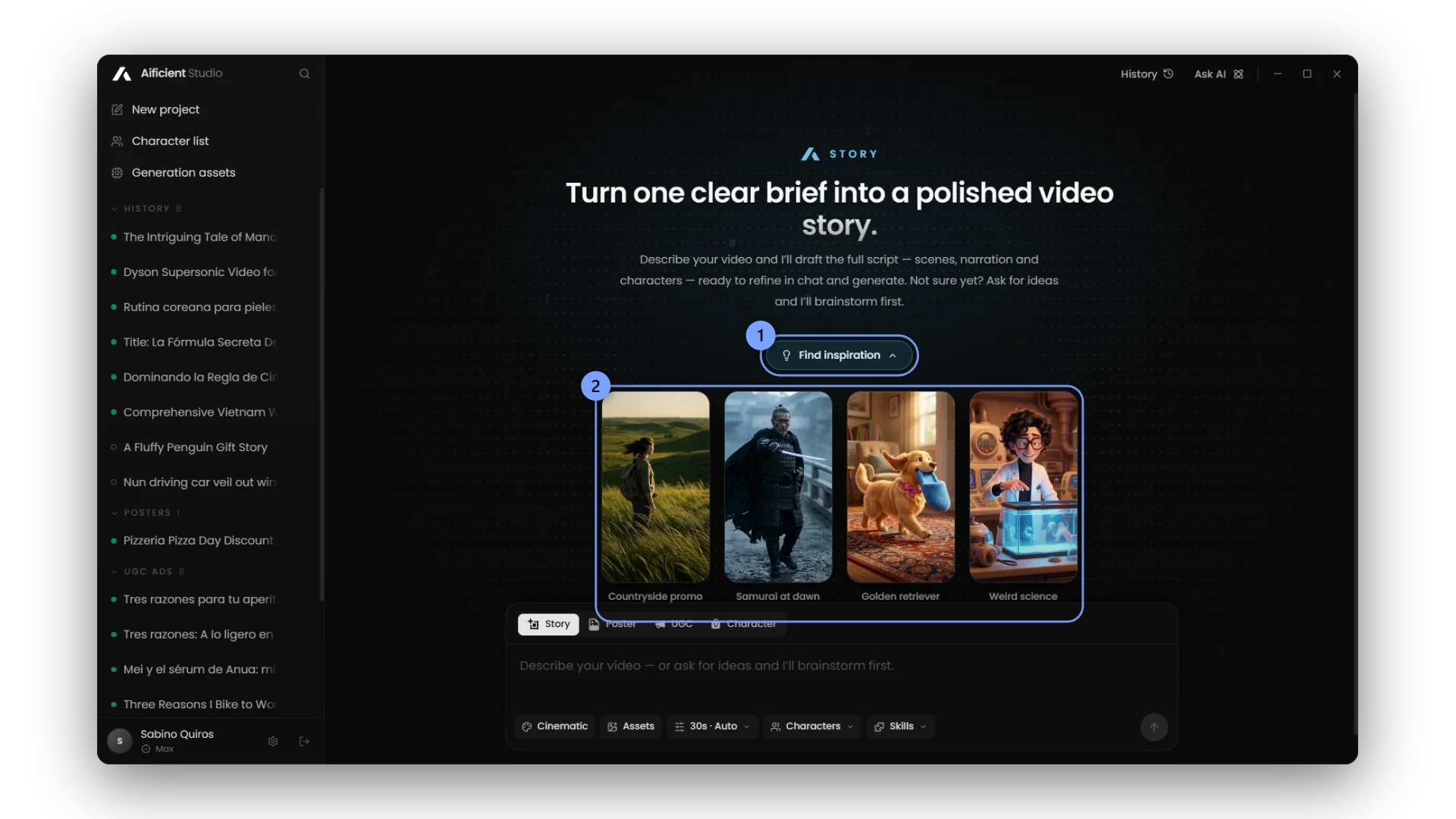
Task: Open Dominando la Regla de Cir item
Action: [199, 377]
